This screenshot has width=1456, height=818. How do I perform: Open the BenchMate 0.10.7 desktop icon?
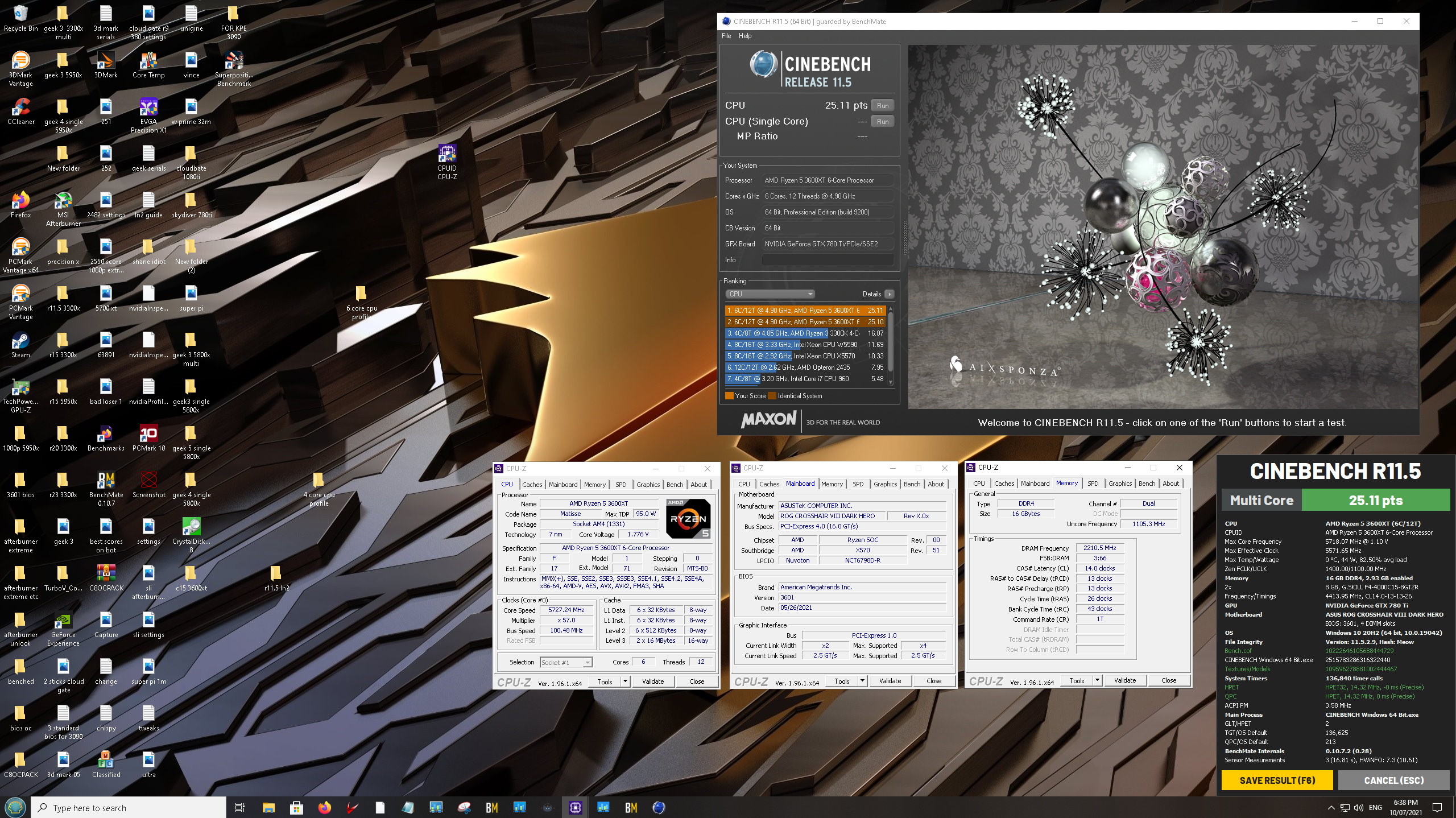point(106,489)
